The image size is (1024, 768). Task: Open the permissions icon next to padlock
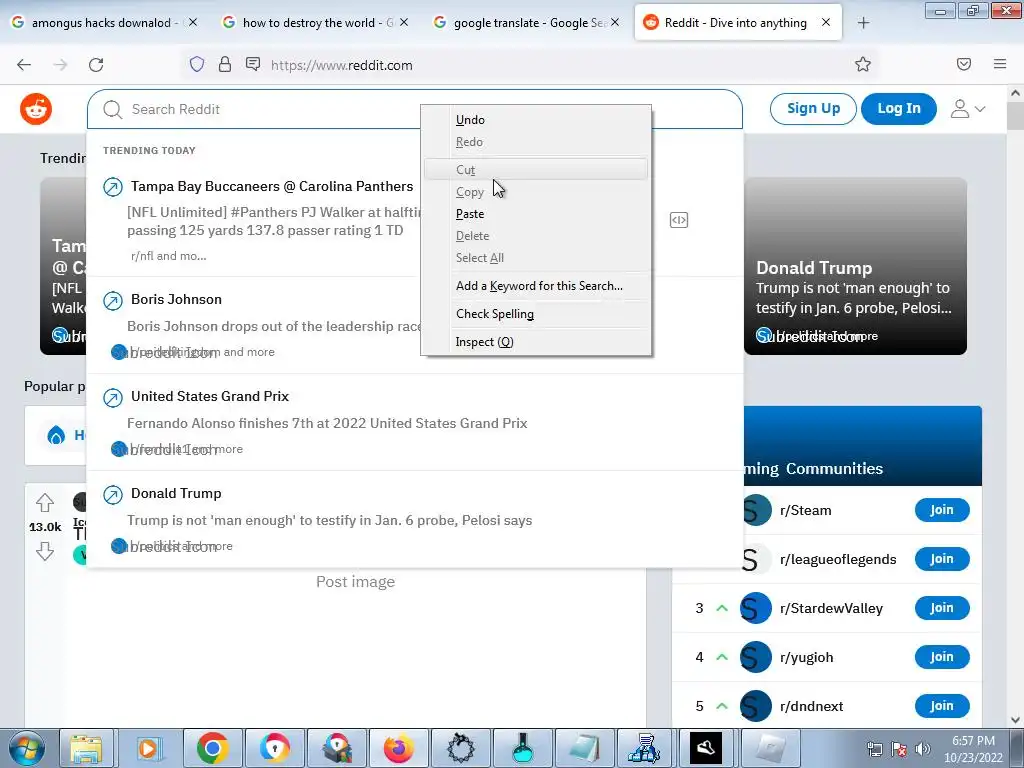[253, 64]
